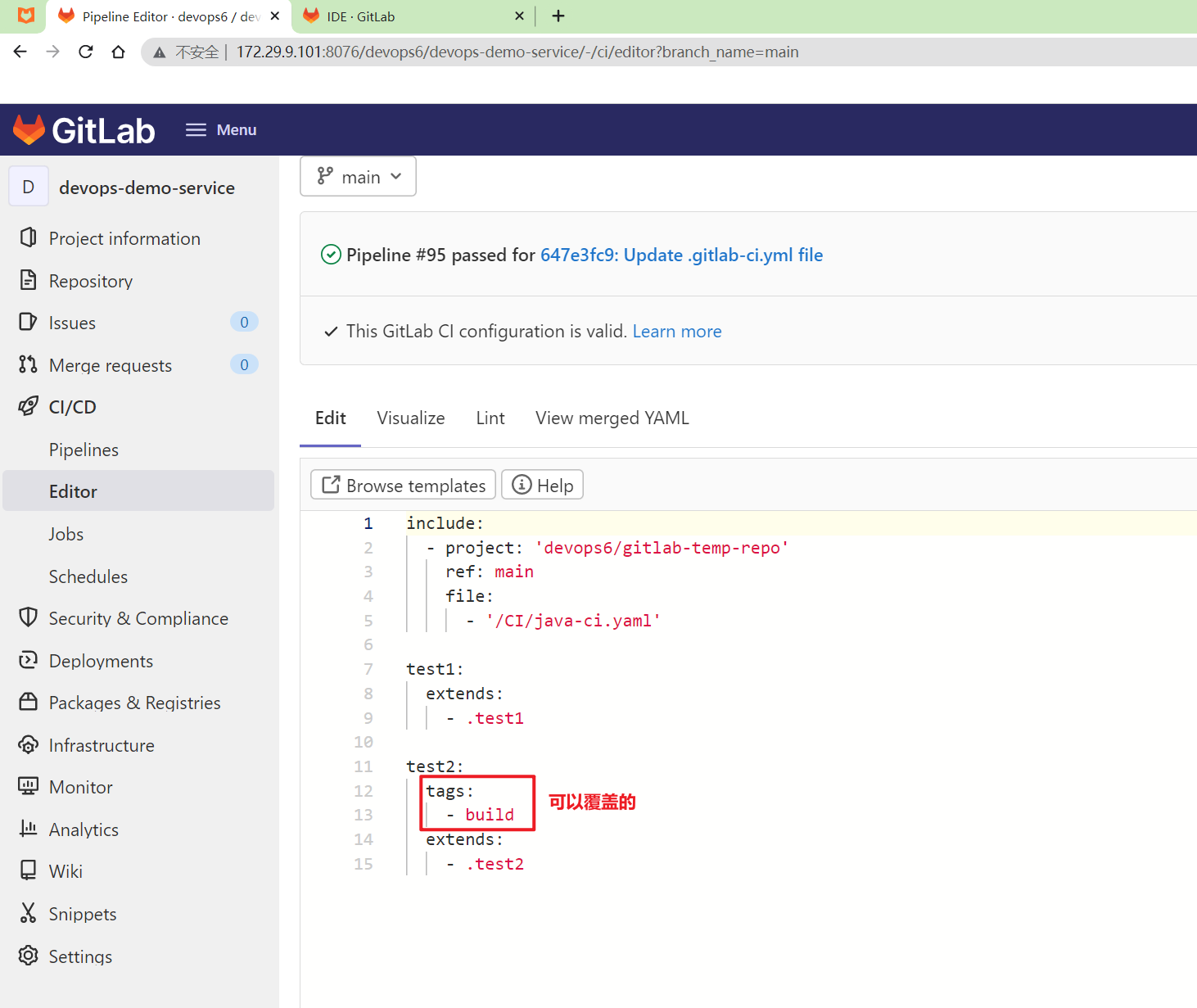Click the Learn more link
1197x1008 pixels.
(677, 331)
